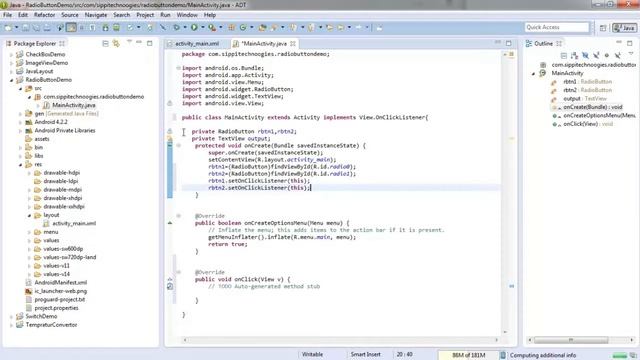Minimize the Outline view panel
This screenshot has height=360, width=640.
(619, 43)
